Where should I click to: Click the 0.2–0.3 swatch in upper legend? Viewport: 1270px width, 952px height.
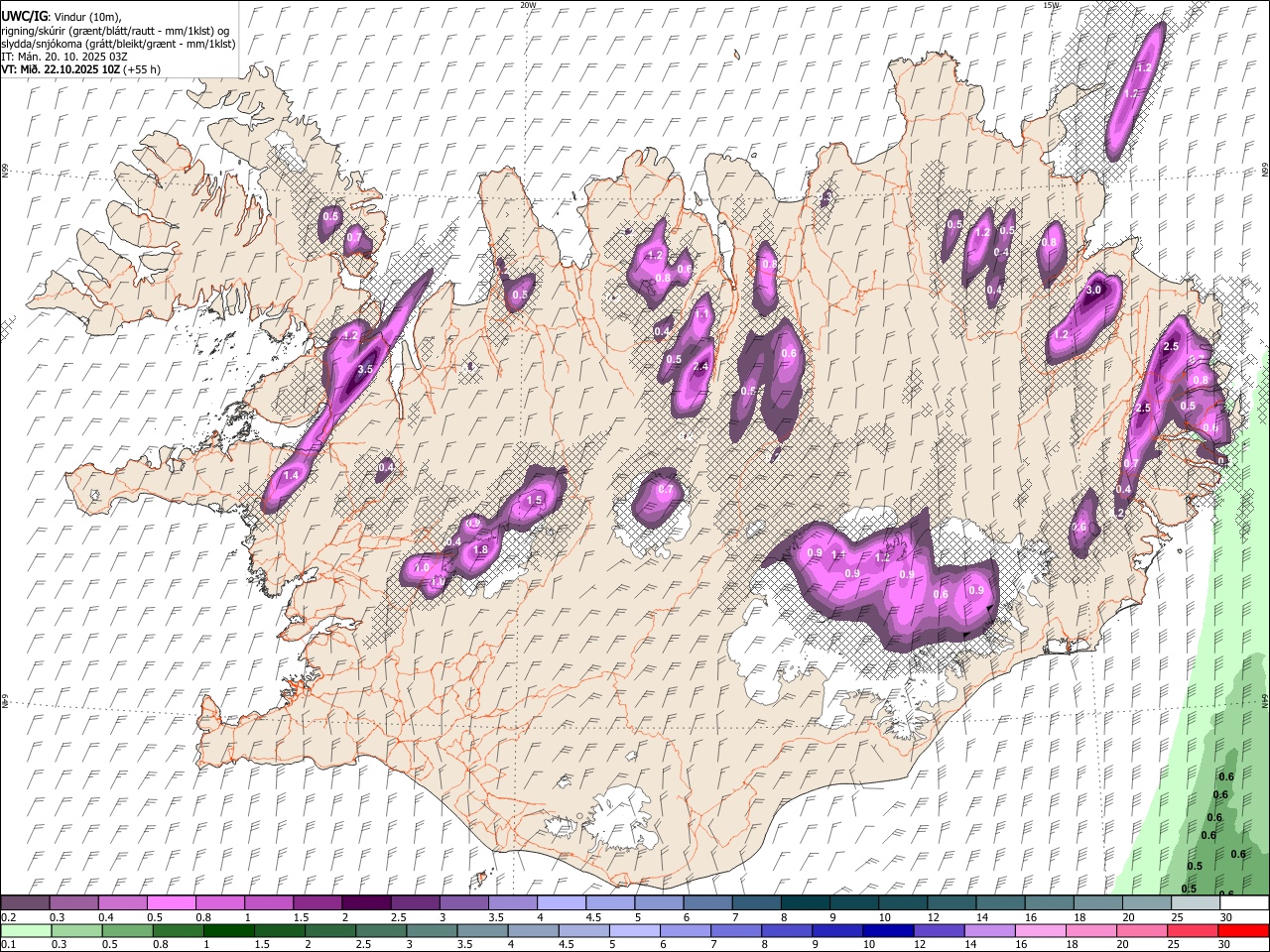25,903
